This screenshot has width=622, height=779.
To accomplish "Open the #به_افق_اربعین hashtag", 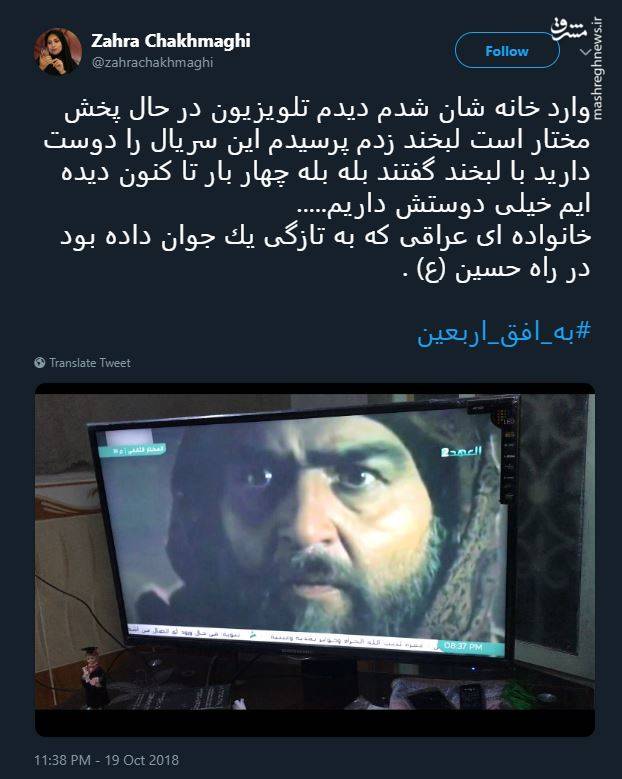I will [x=504, y=333].
